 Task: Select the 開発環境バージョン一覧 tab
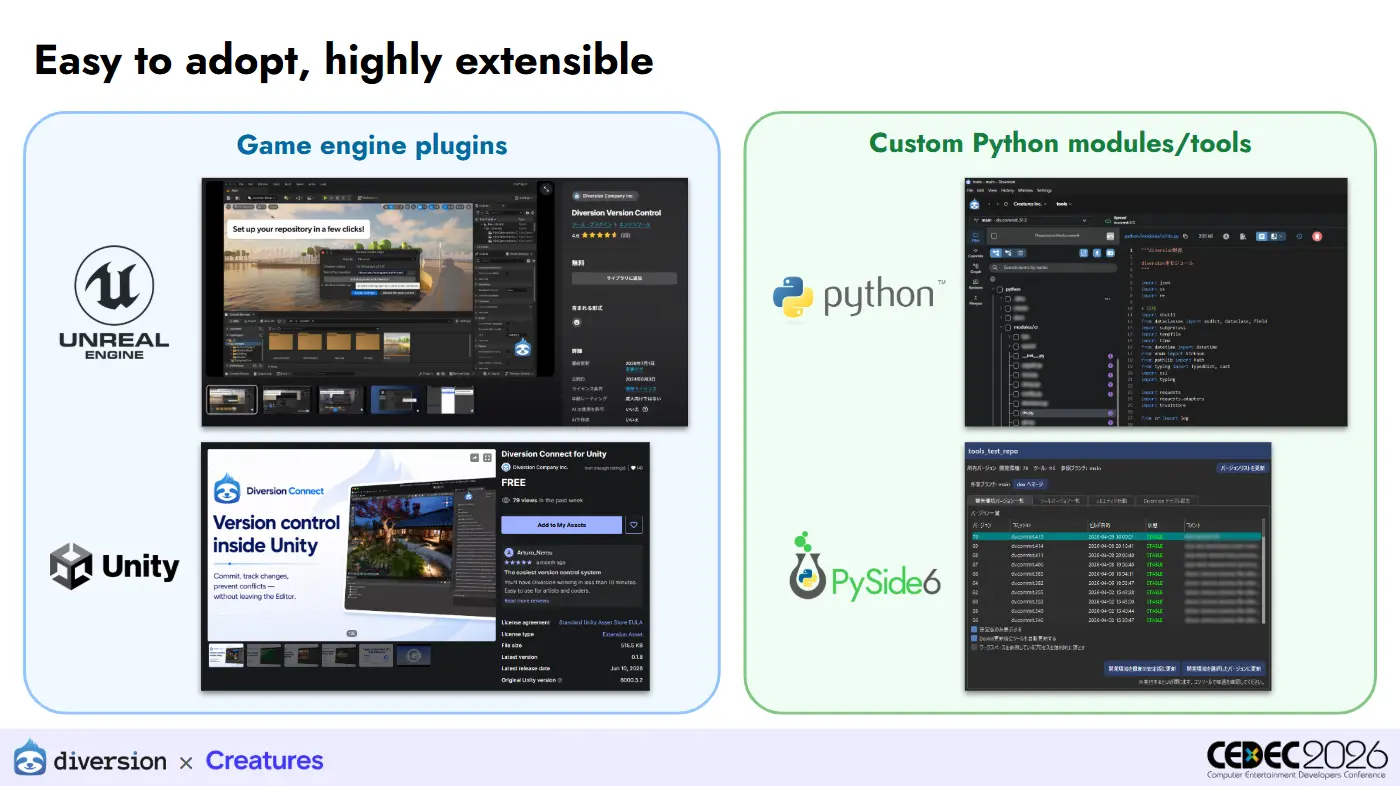pos(1000,500)
